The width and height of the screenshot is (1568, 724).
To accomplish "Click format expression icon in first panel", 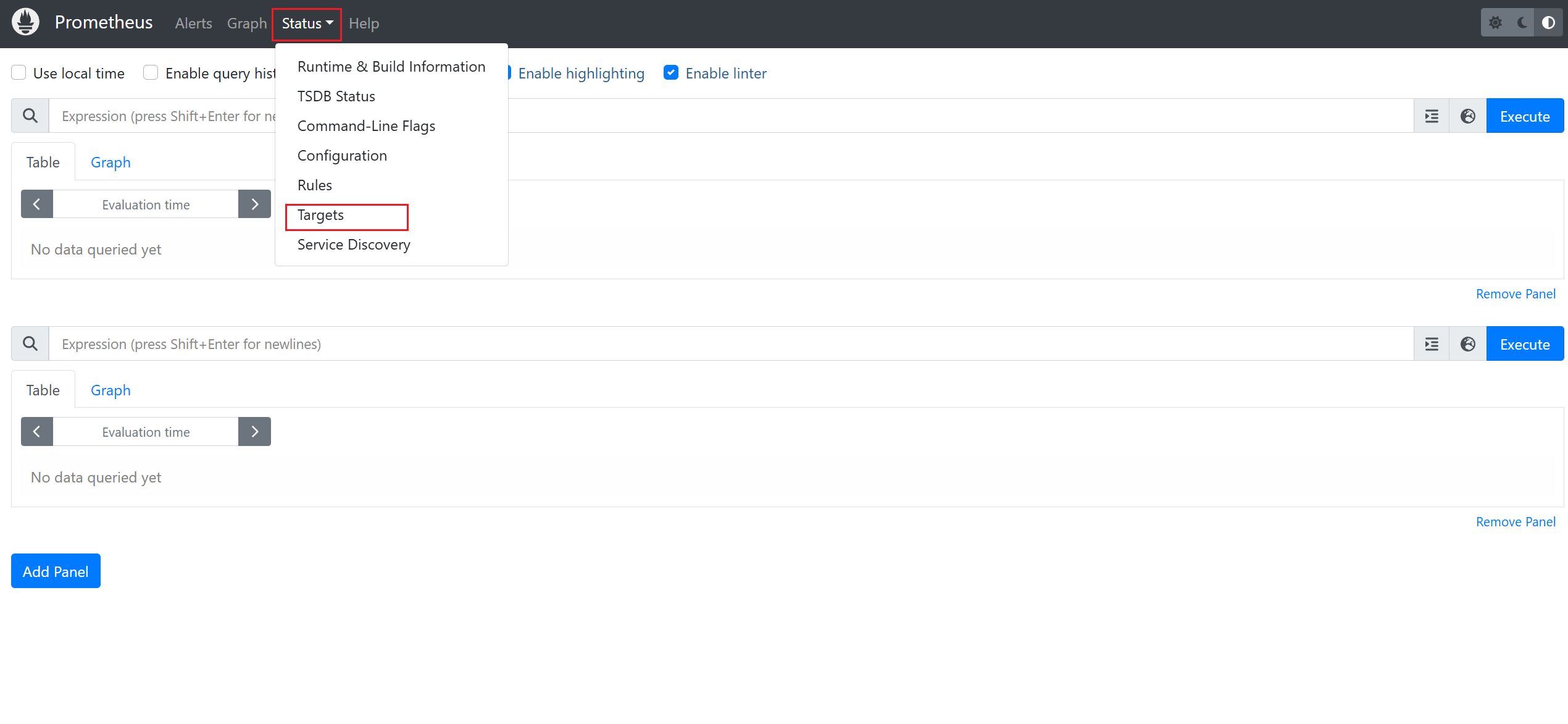I will pyautogui.click(x=1432, y=116).
